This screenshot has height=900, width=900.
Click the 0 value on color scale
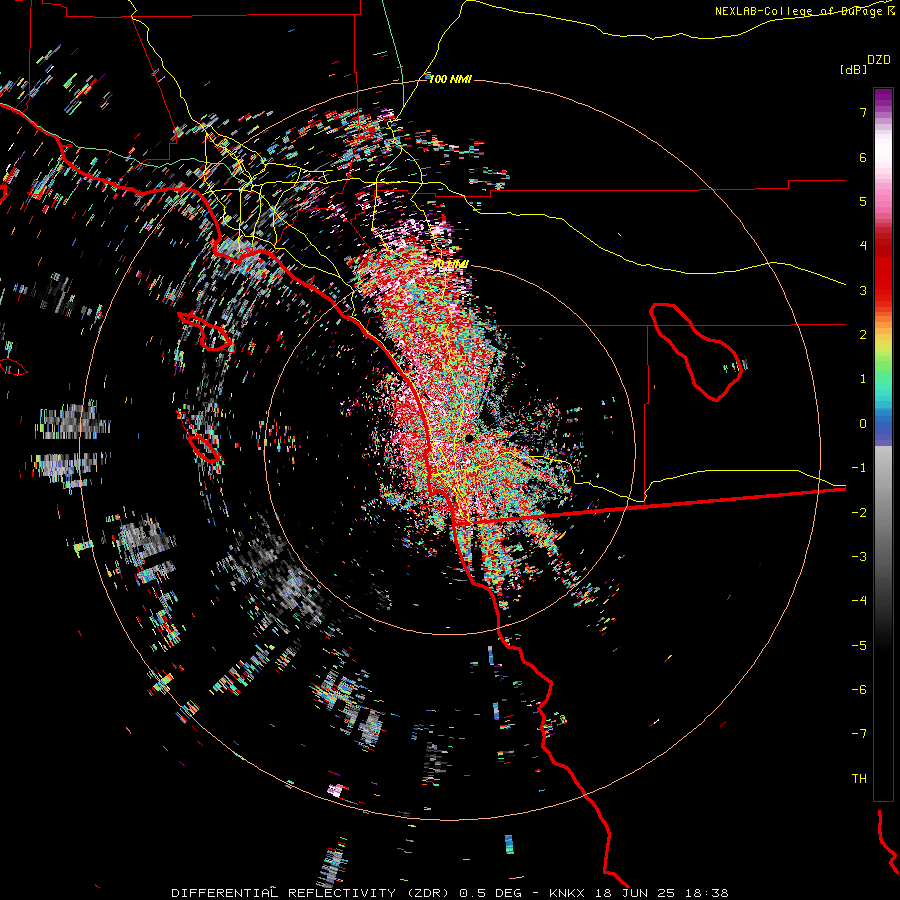click(x=863, y=424)
